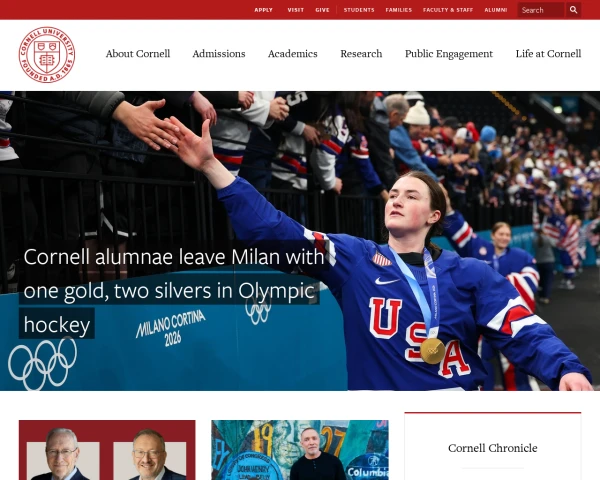Select Life at Cornell menu item

(548, 54)
